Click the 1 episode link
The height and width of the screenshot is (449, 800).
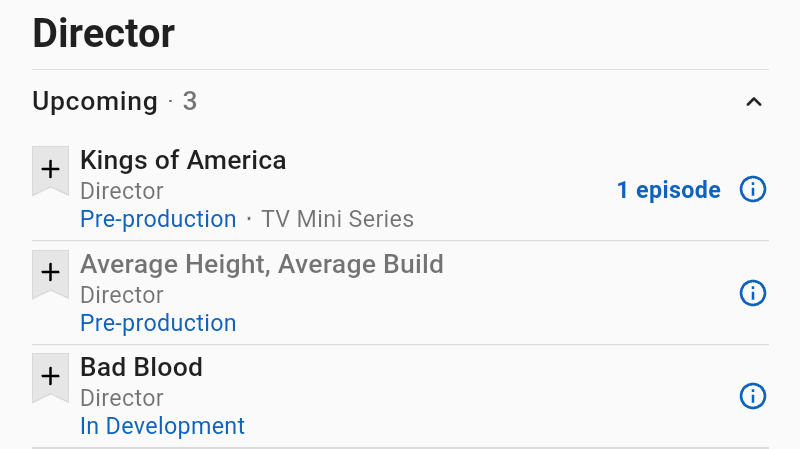coord(668,190)
